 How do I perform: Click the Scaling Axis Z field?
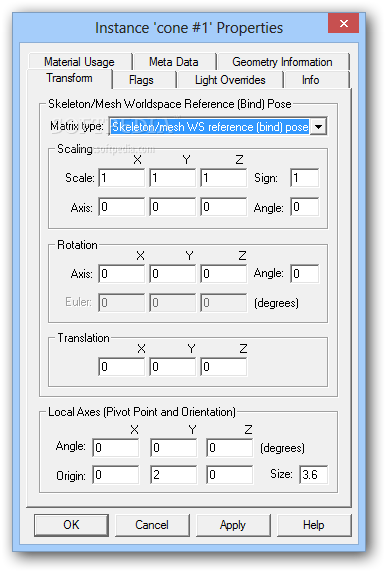coord(224,207)
